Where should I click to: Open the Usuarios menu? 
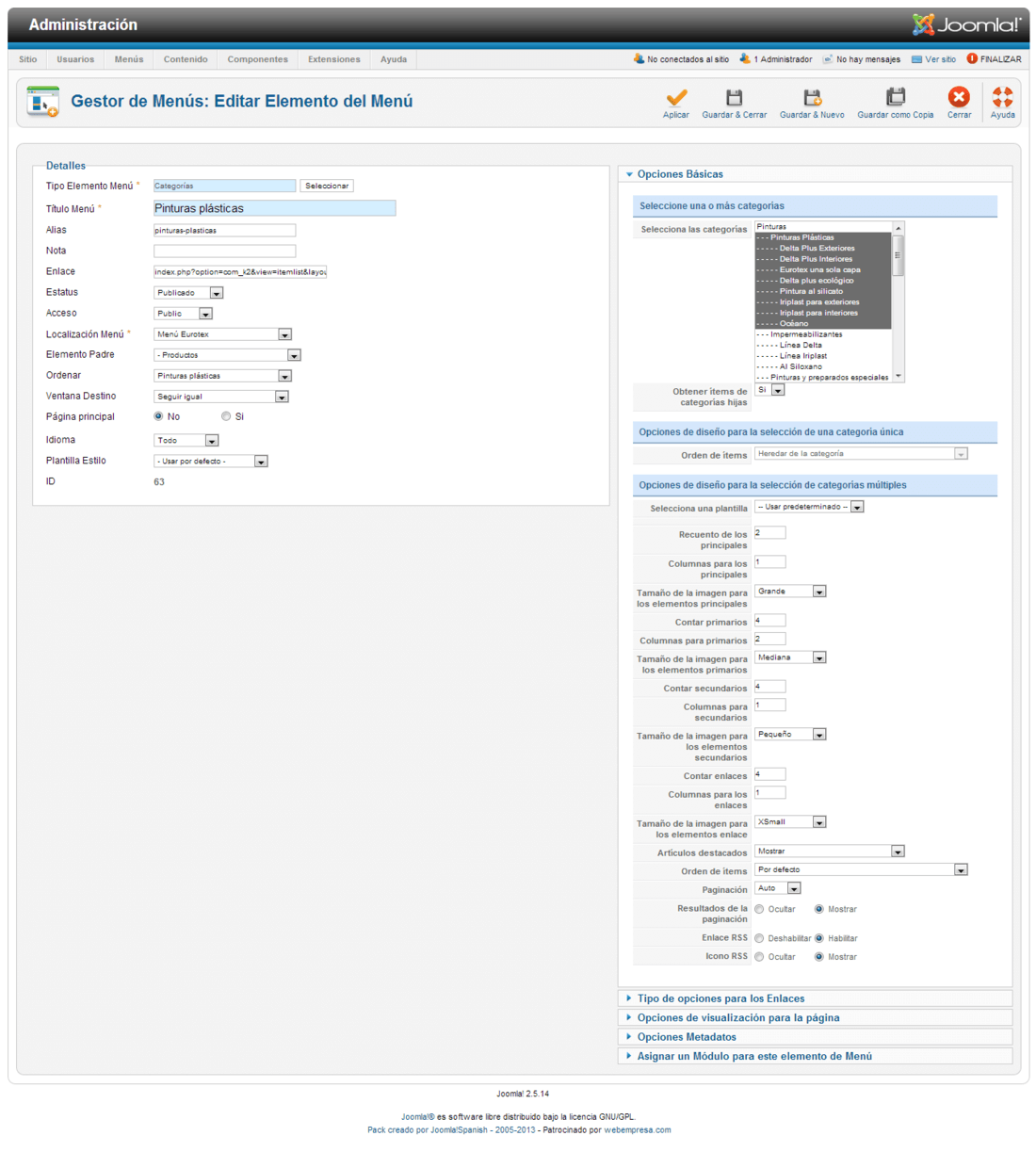tap(75, 59)
